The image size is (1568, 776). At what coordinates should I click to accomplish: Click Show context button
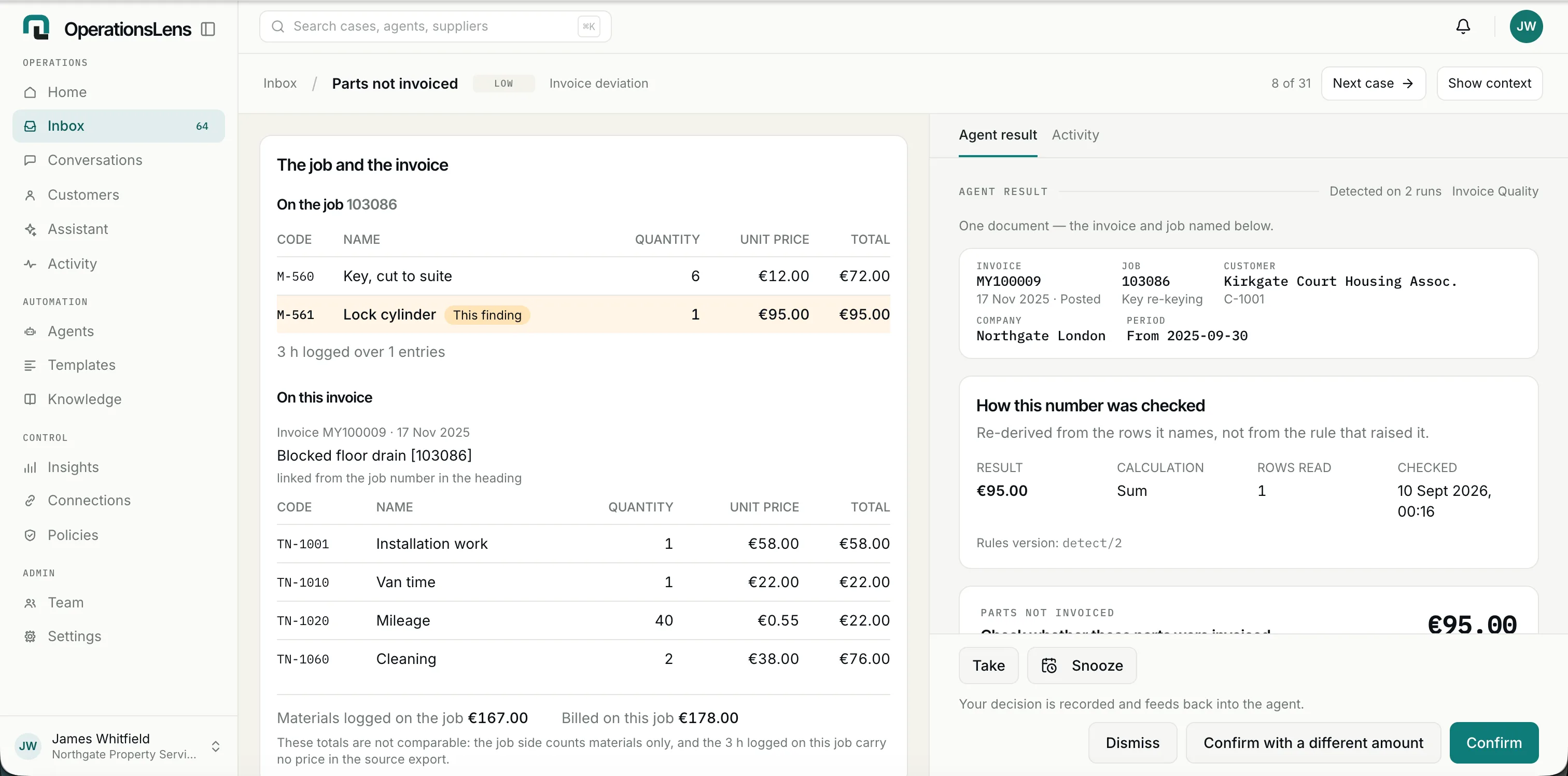pos(1489,83)
